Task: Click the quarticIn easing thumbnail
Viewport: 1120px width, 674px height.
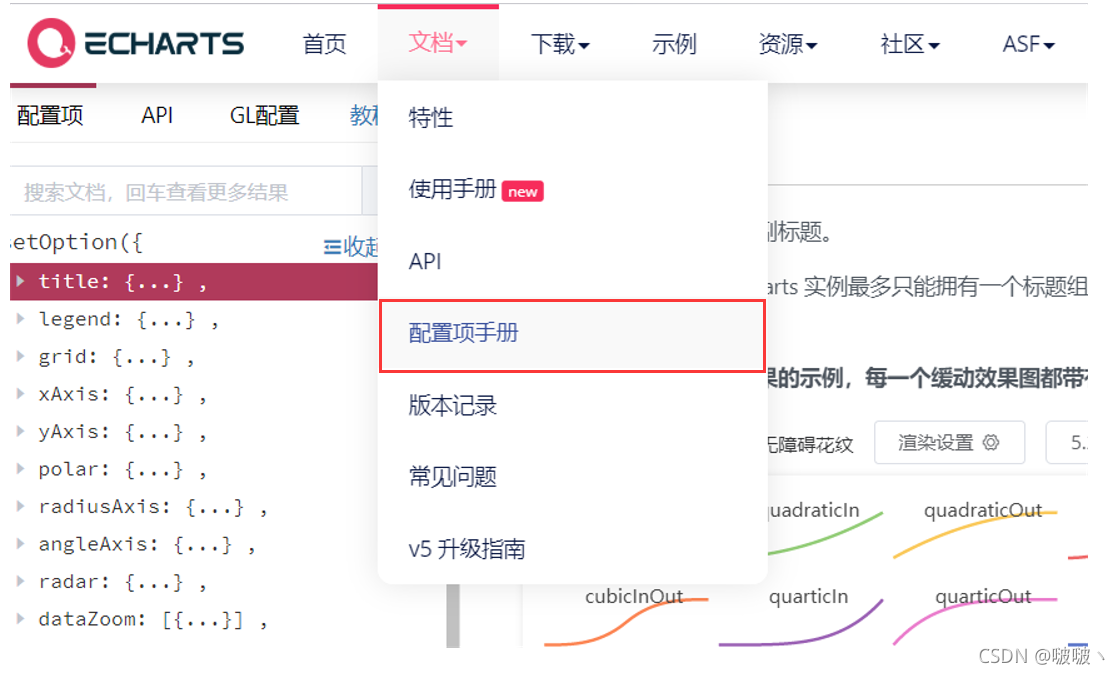Action: coord(801,615)
